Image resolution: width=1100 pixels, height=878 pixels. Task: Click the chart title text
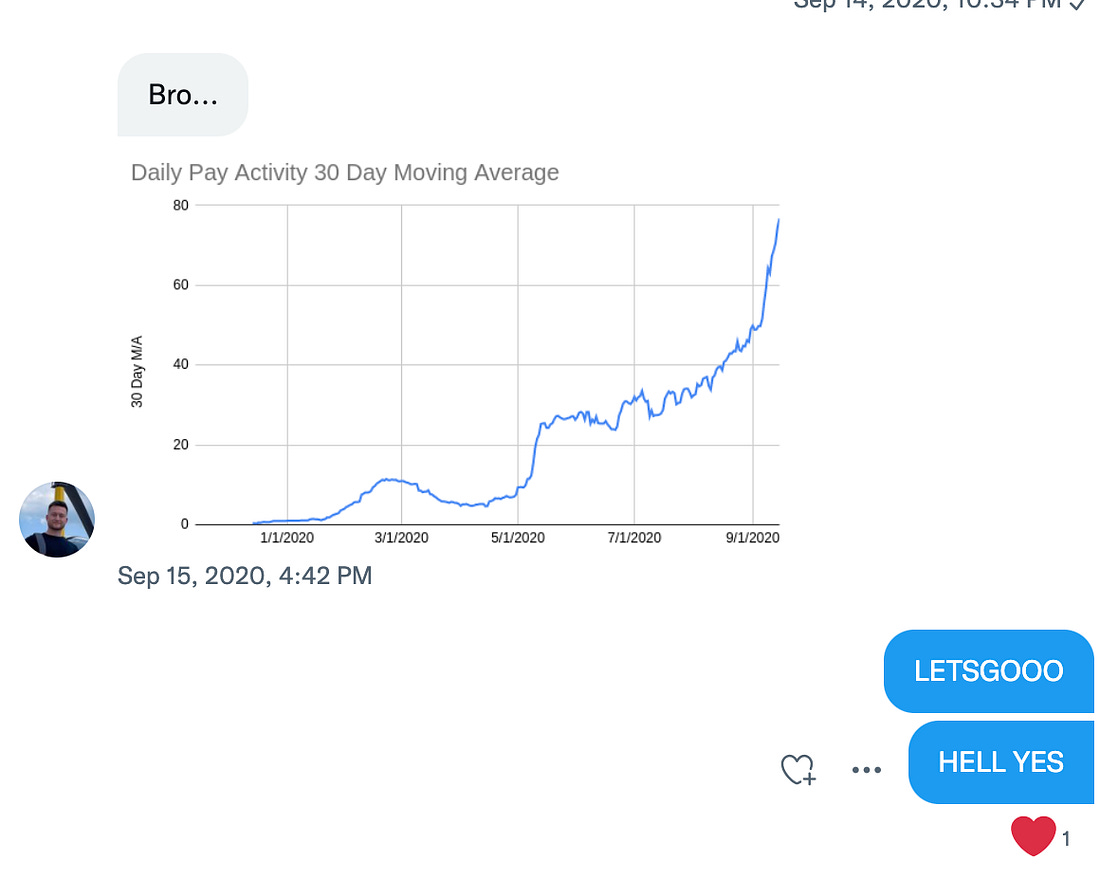[344, 173]
